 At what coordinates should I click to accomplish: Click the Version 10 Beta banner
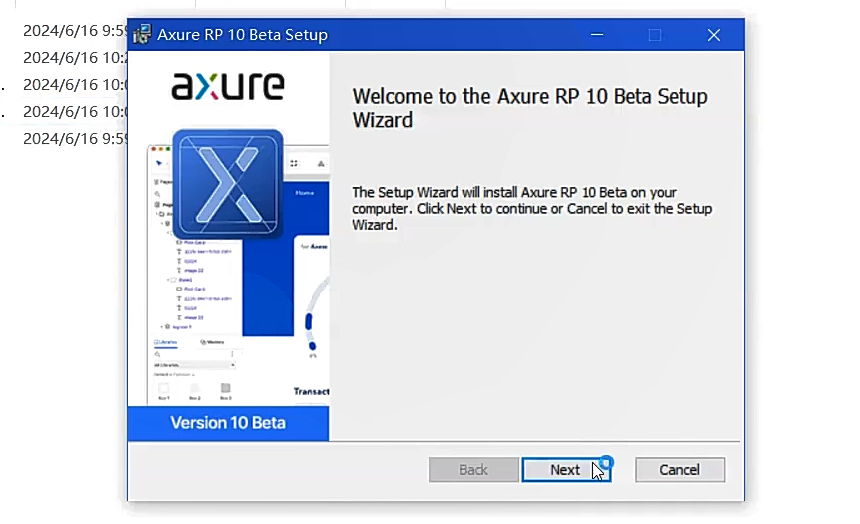click(228, 423)
